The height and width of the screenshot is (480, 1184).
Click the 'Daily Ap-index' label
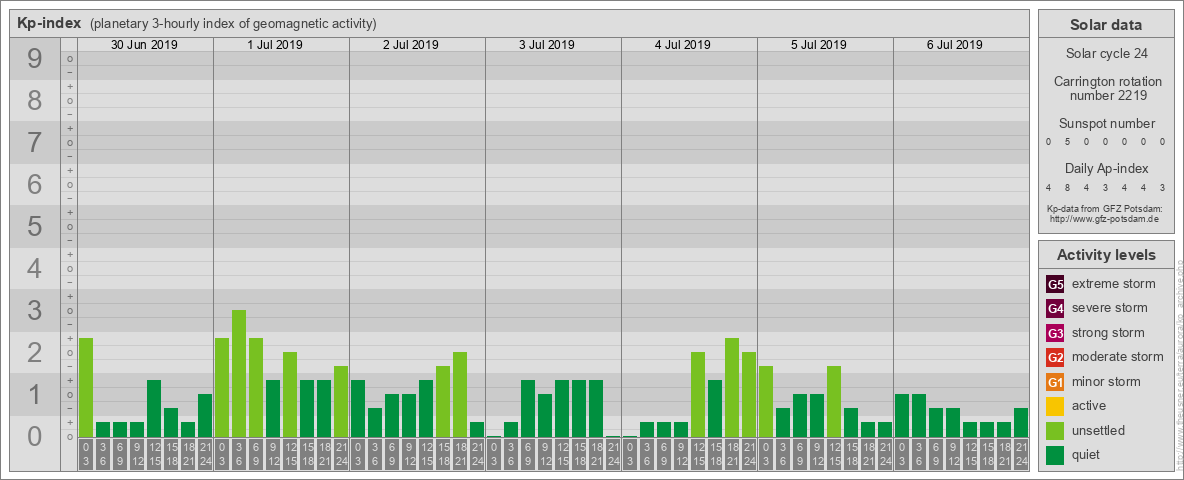click(x=1106, y=168)
